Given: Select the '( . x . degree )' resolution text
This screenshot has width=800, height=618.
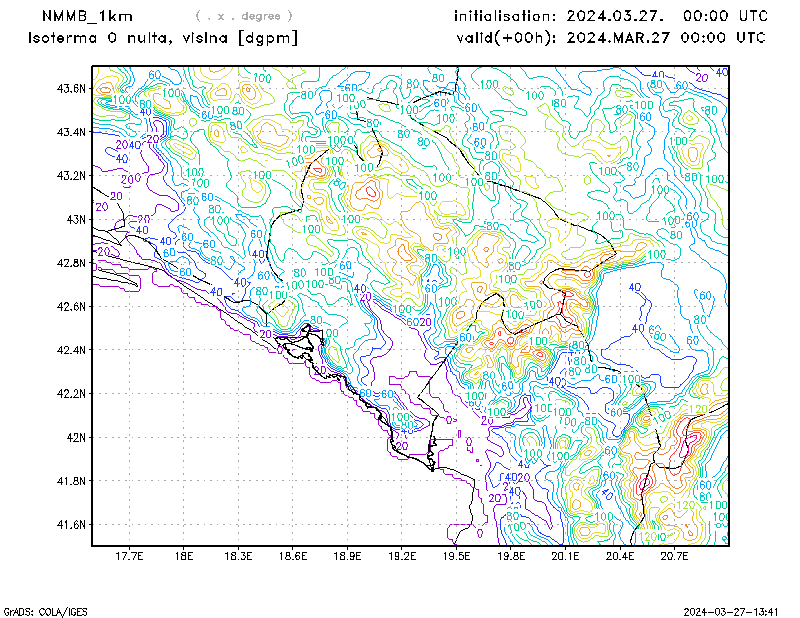Looking at the screenshot, I should coord(244,16).
